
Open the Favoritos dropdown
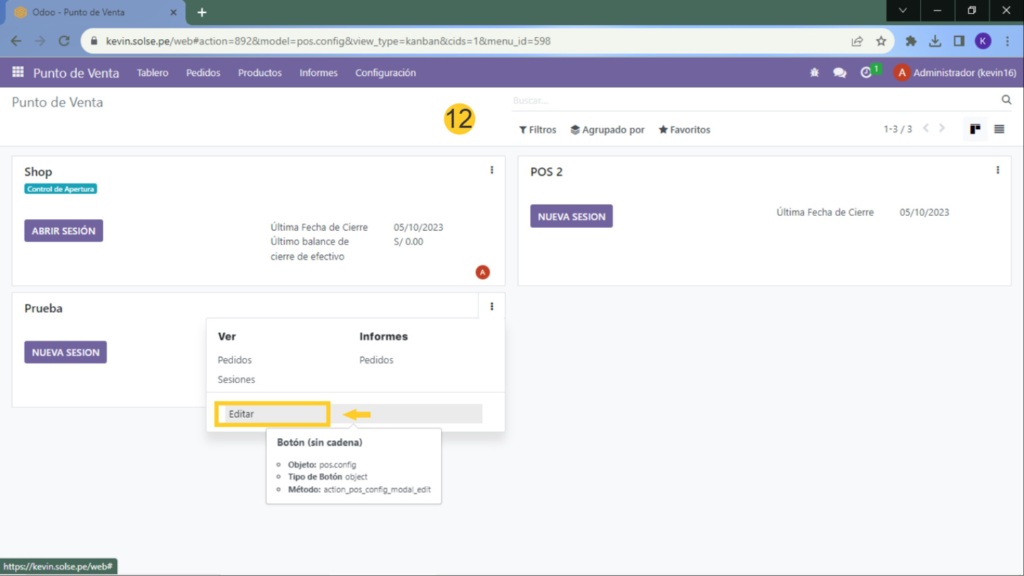coord(684,130)
